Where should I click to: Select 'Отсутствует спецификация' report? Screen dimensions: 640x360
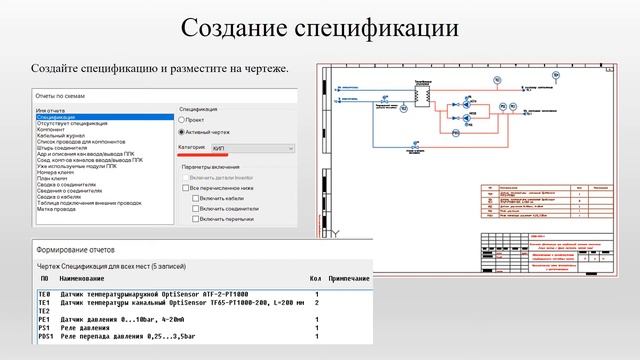click(x=72, y=123)
